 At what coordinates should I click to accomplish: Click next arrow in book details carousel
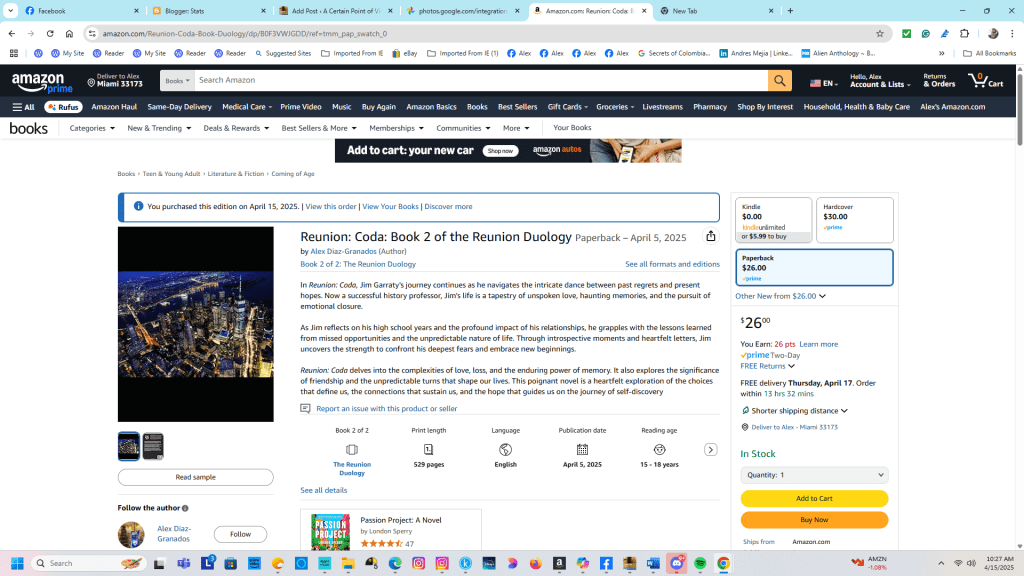710,450
